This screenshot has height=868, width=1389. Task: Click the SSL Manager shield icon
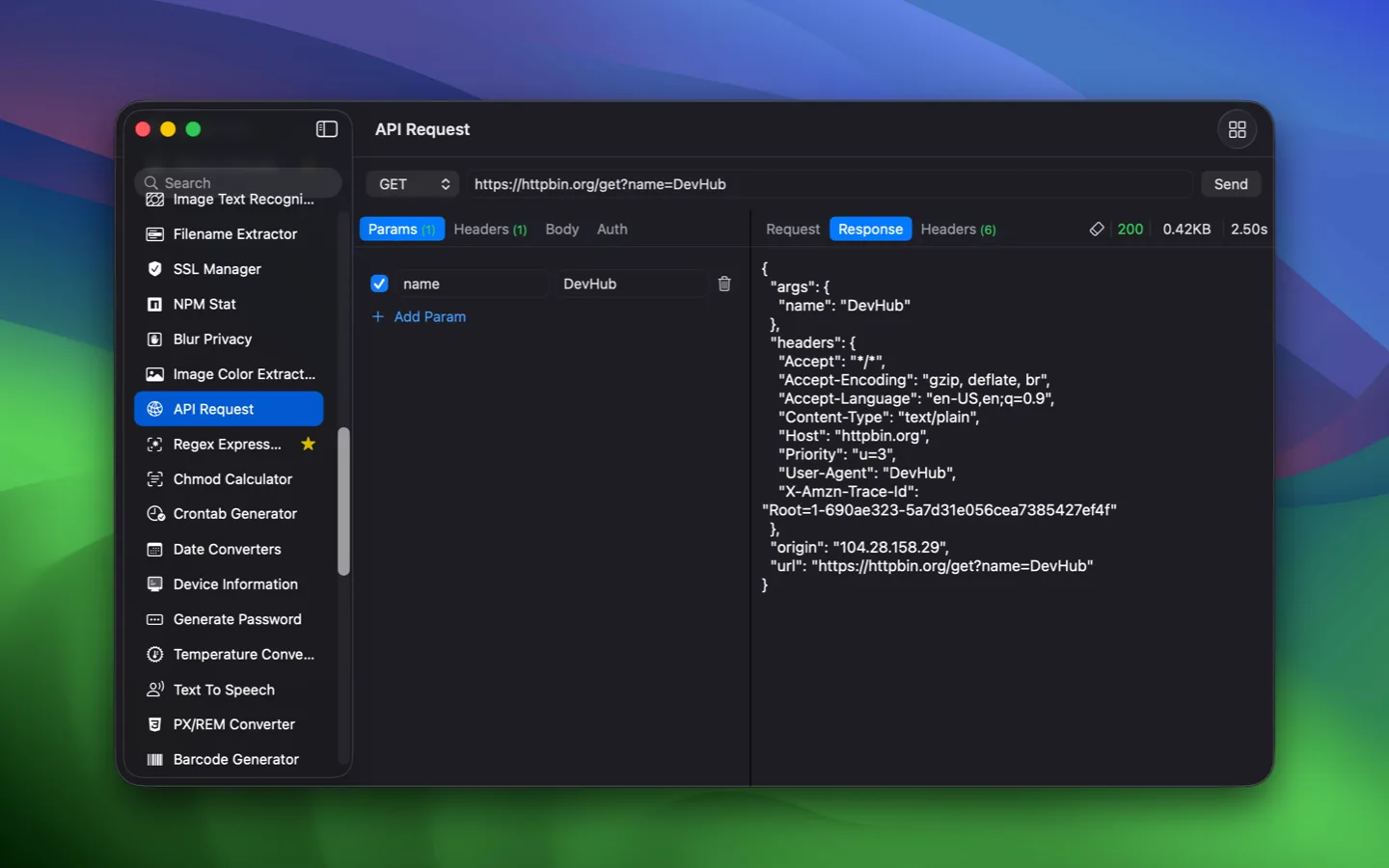tap(154, 269)
